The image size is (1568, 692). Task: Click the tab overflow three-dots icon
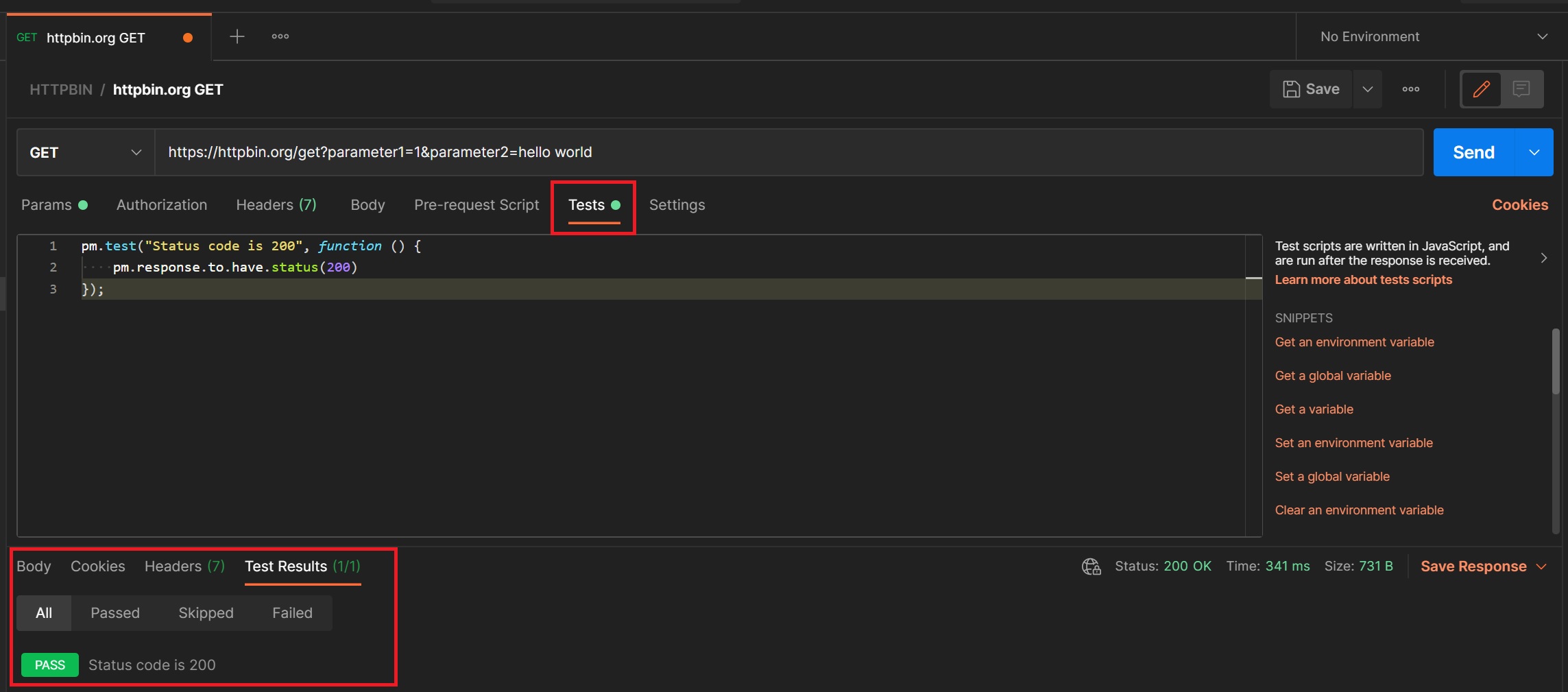[280, 36]
